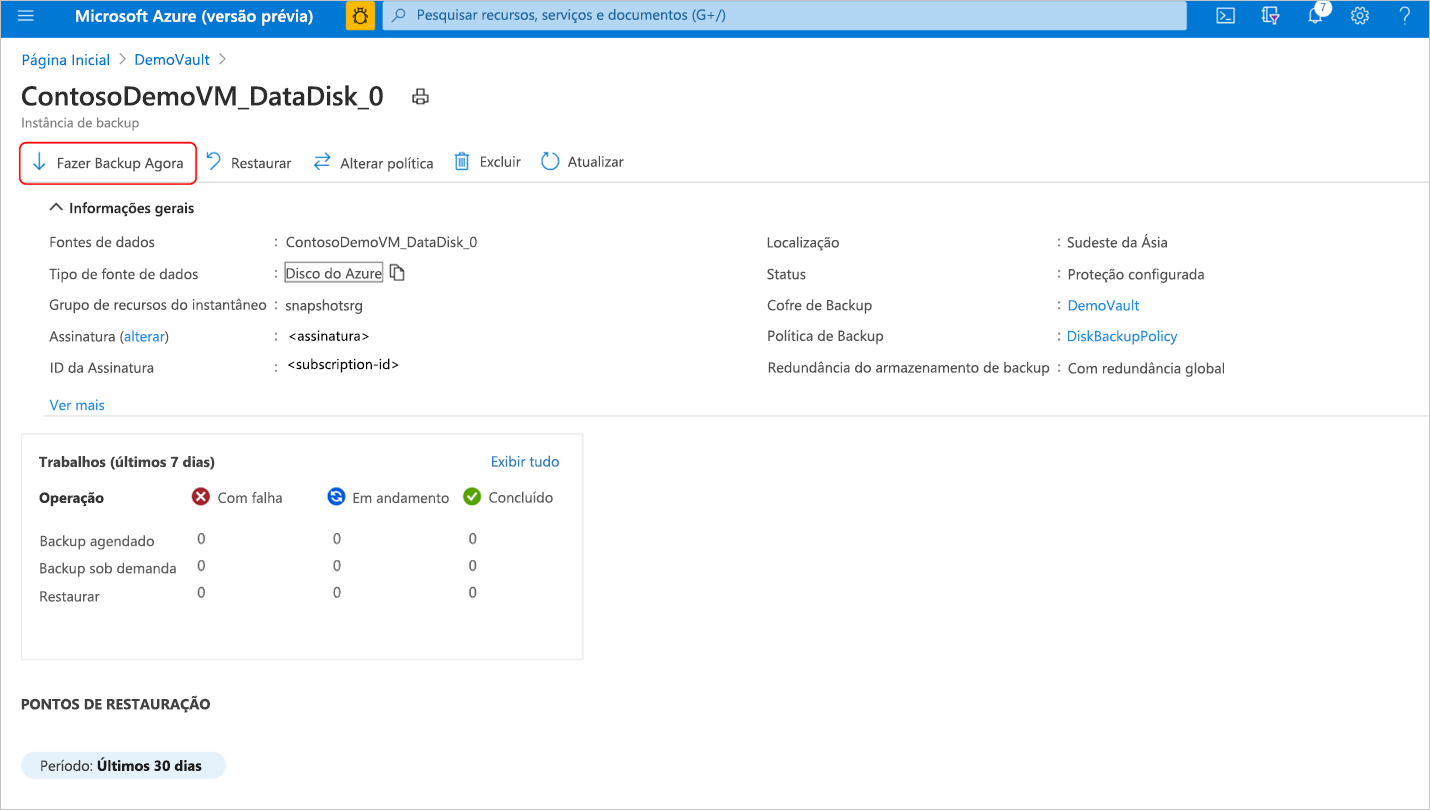Click Microsoft Azure (versão prévia) title
1430x810 pixels.
coord(194,16)
